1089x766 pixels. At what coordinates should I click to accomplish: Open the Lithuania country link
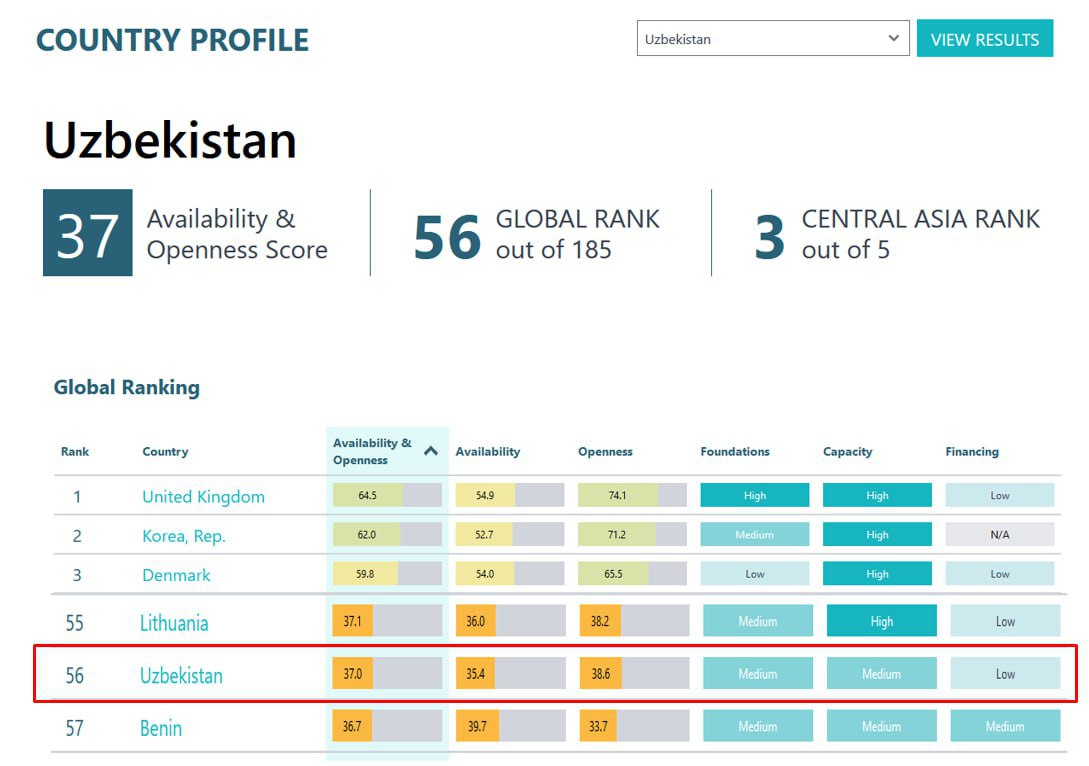tap(174, 623)
